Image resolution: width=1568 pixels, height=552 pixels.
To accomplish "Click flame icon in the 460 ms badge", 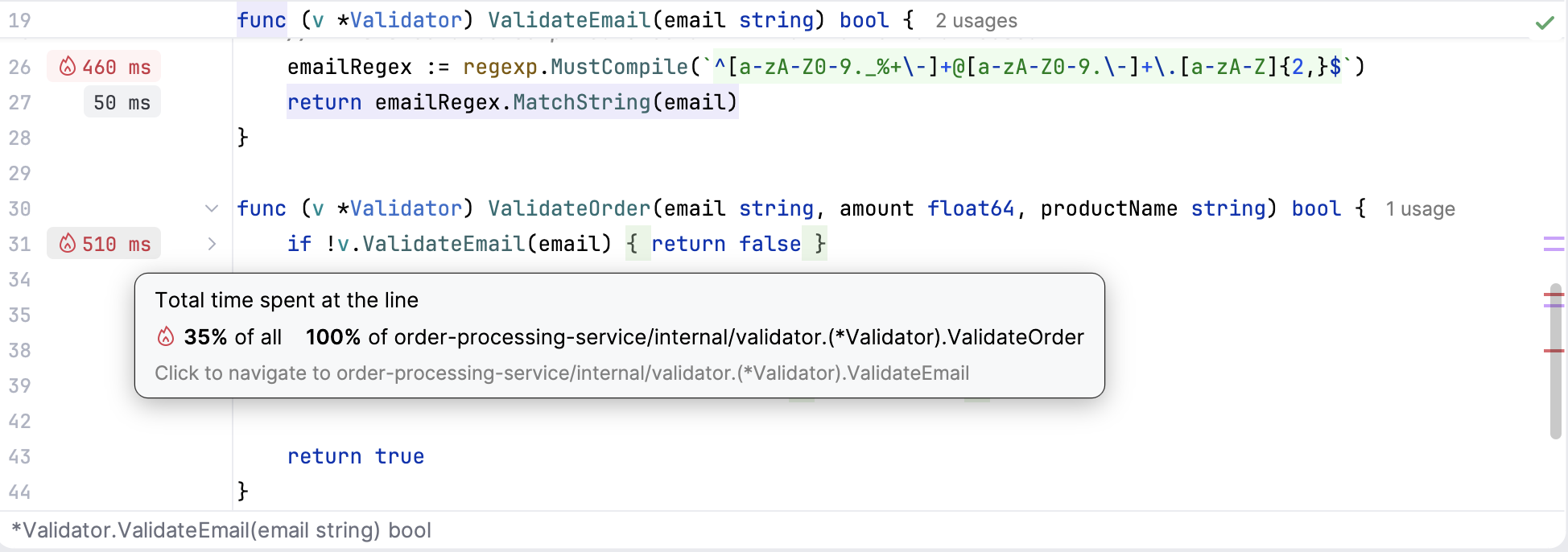I will (x=68, y=67).
